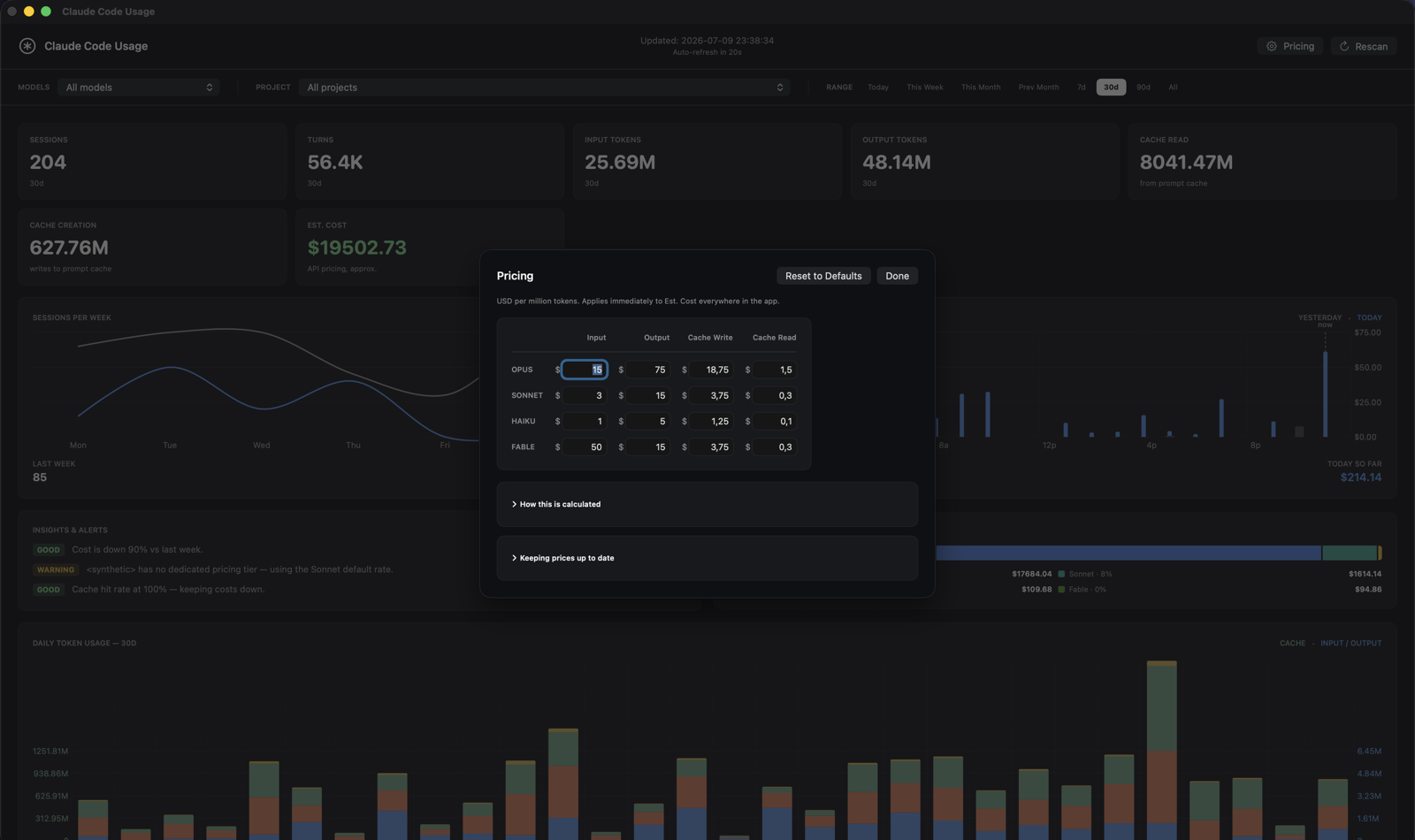The image size is (1415, 840).
Task: Click the Today So Far amount $214.14
Action: click(1361, 477)
